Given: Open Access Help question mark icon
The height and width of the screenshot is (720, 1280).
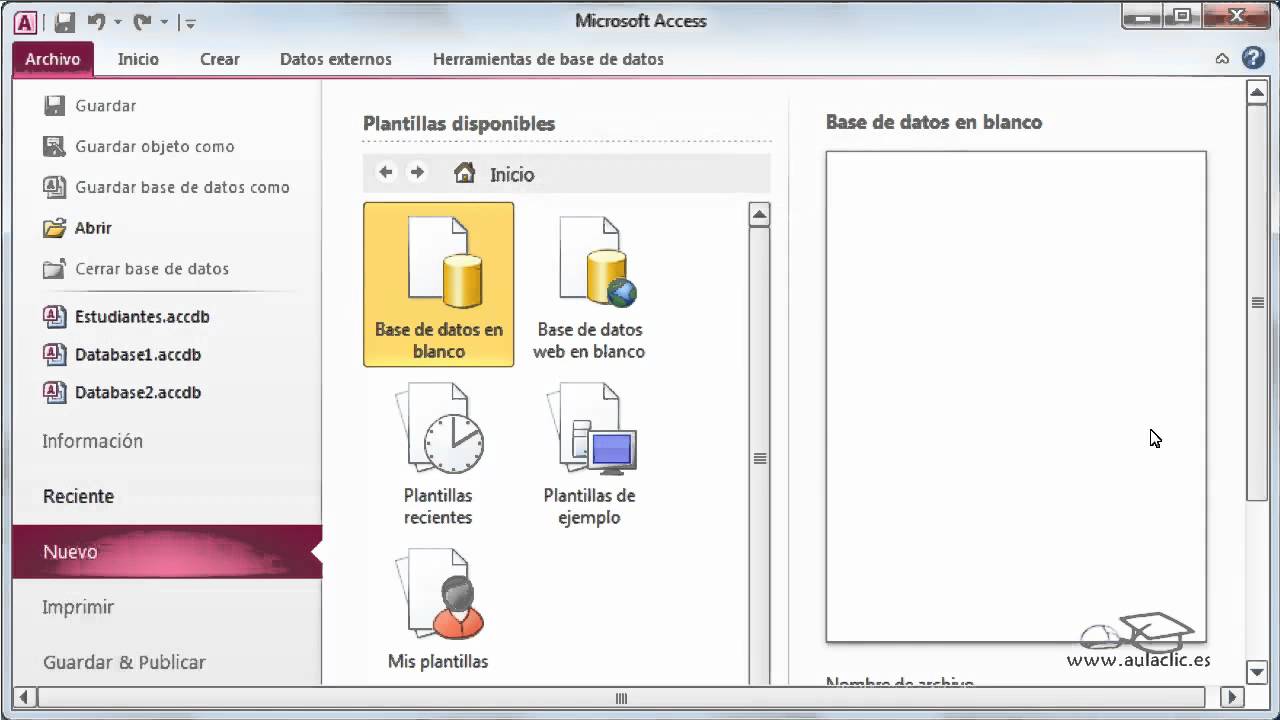Looking at the screenshot, I should point(1253,58).
